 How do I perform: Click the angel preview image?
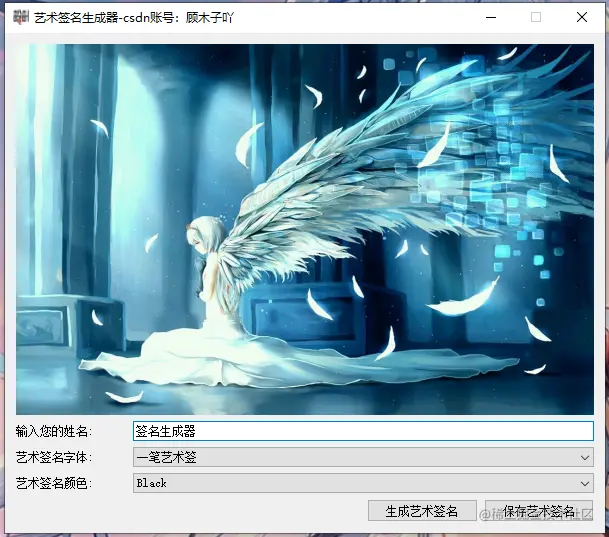click(x=305, y=229)
